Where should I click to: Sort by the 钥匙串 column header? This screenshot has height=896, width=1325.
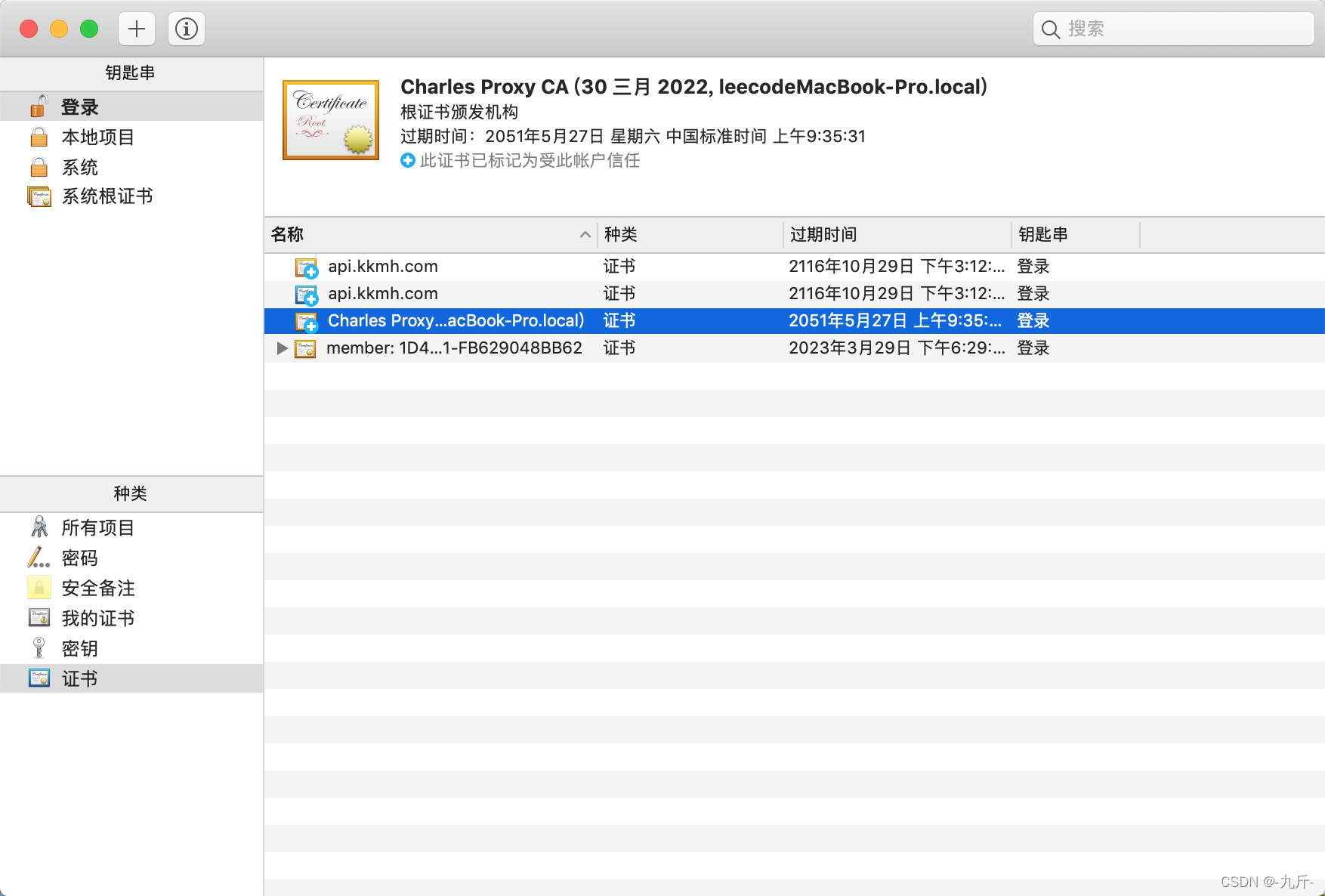tap(1076, 234)
